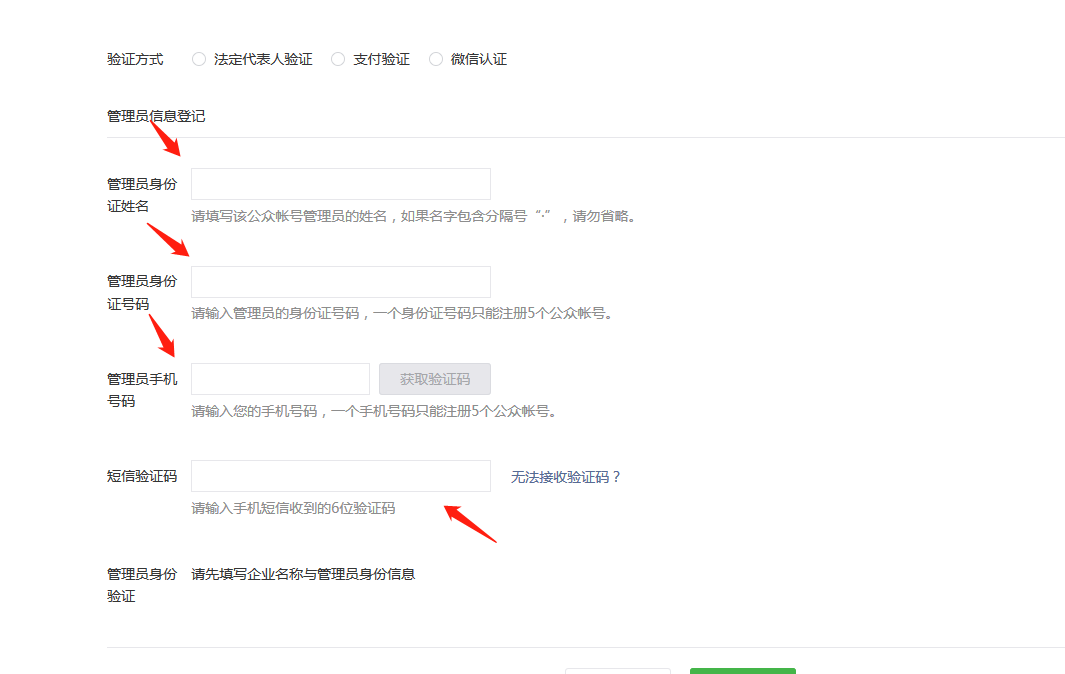Viewport: 1065px width, 674px height.
Task: Click the 管理员身份证号码 text box
Action: pos(340,281)
